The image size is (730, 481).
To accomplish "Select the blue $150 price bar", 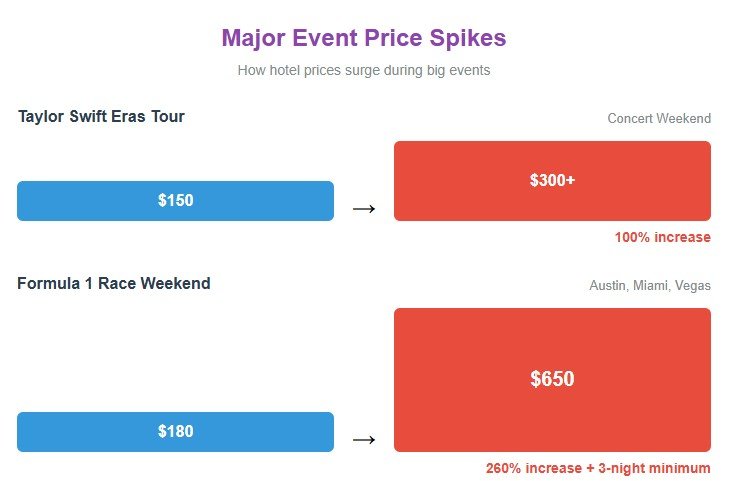I will click(x=175, y=201).
